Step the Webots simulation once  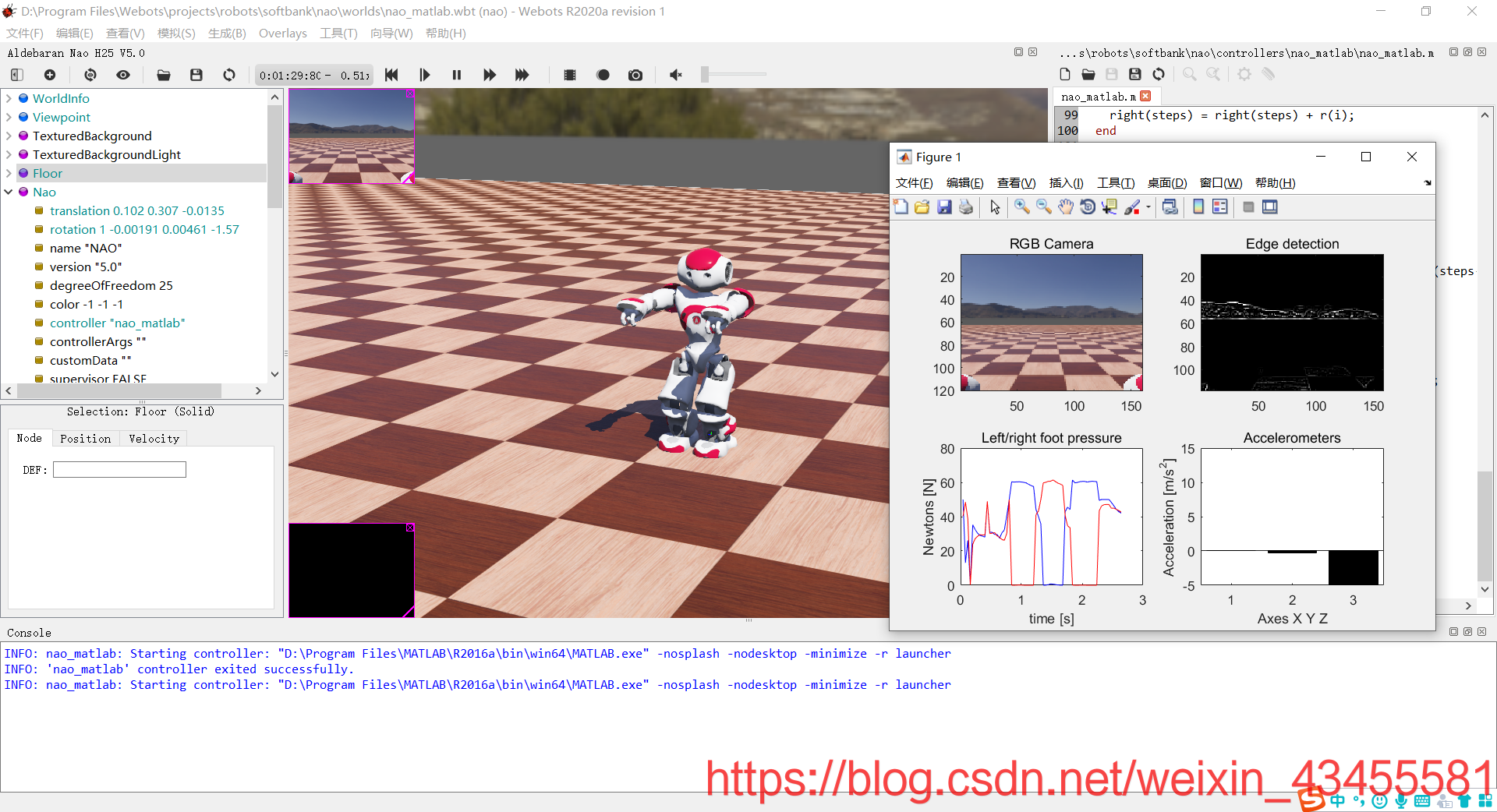point(424,75)
